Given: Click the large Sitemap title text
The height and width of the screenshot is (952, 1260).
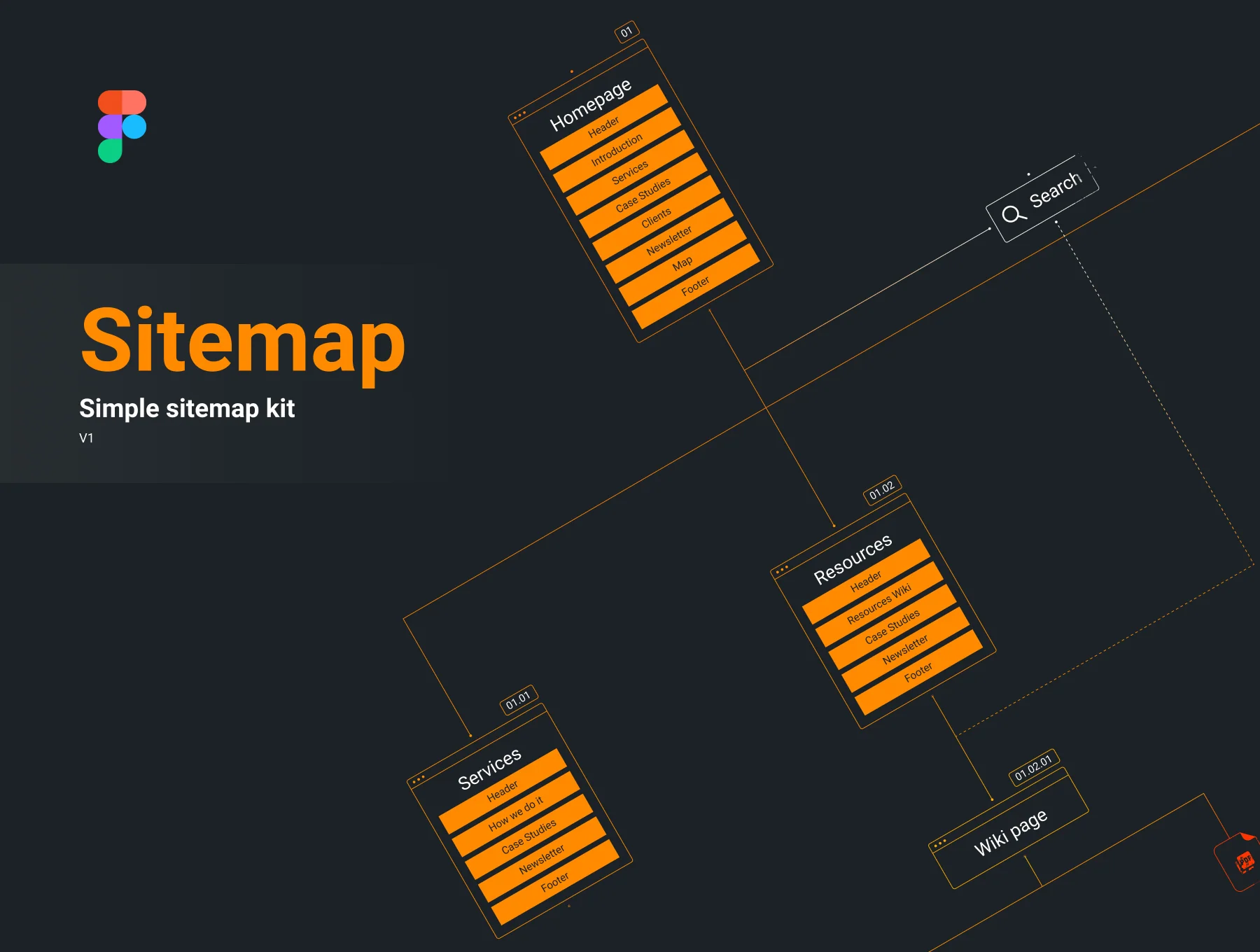Looking at the screenshot, I should pos(243,342).
